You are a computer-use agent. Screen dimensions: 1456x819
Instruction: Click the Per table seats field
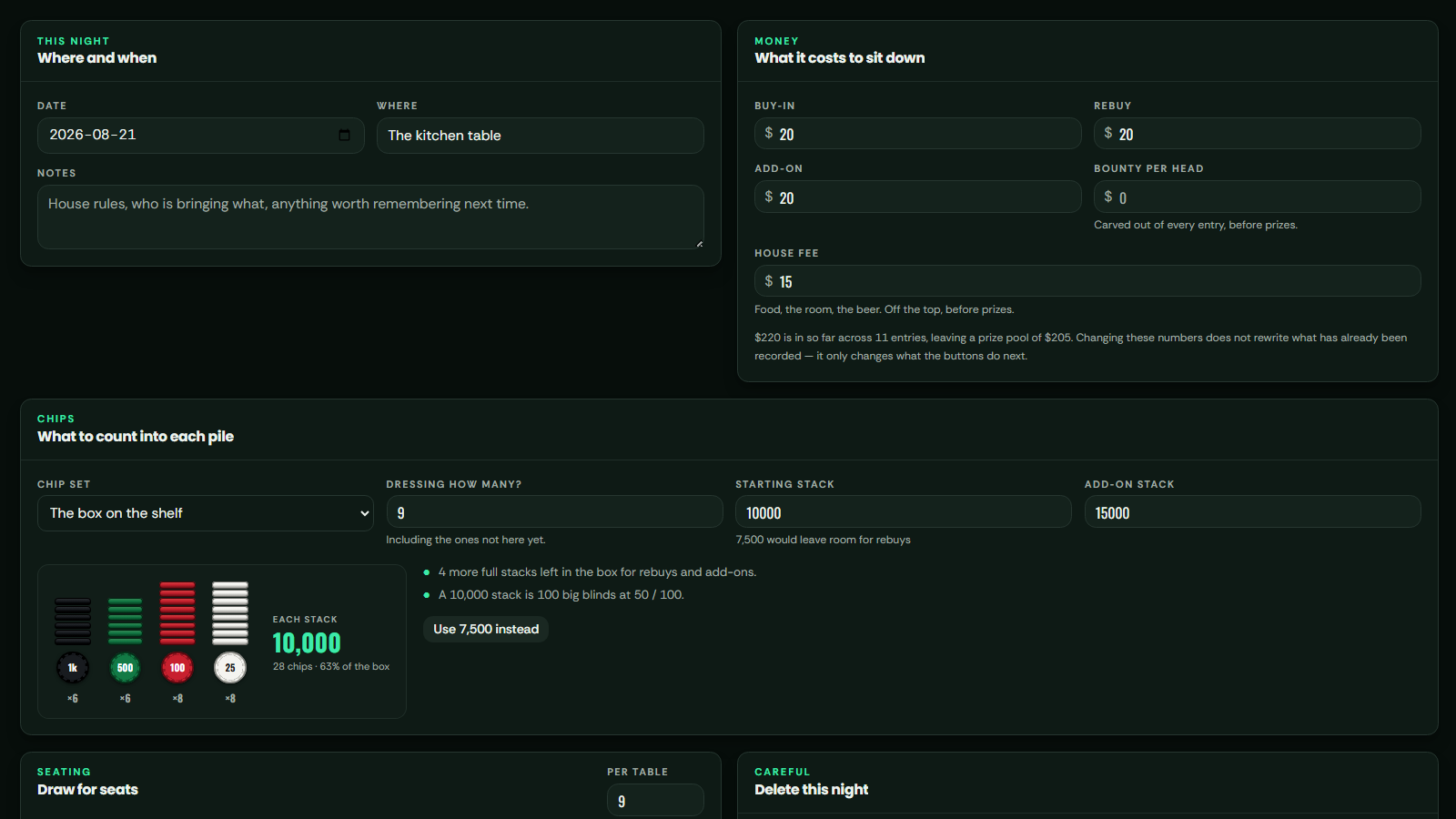tap(655, 800)
